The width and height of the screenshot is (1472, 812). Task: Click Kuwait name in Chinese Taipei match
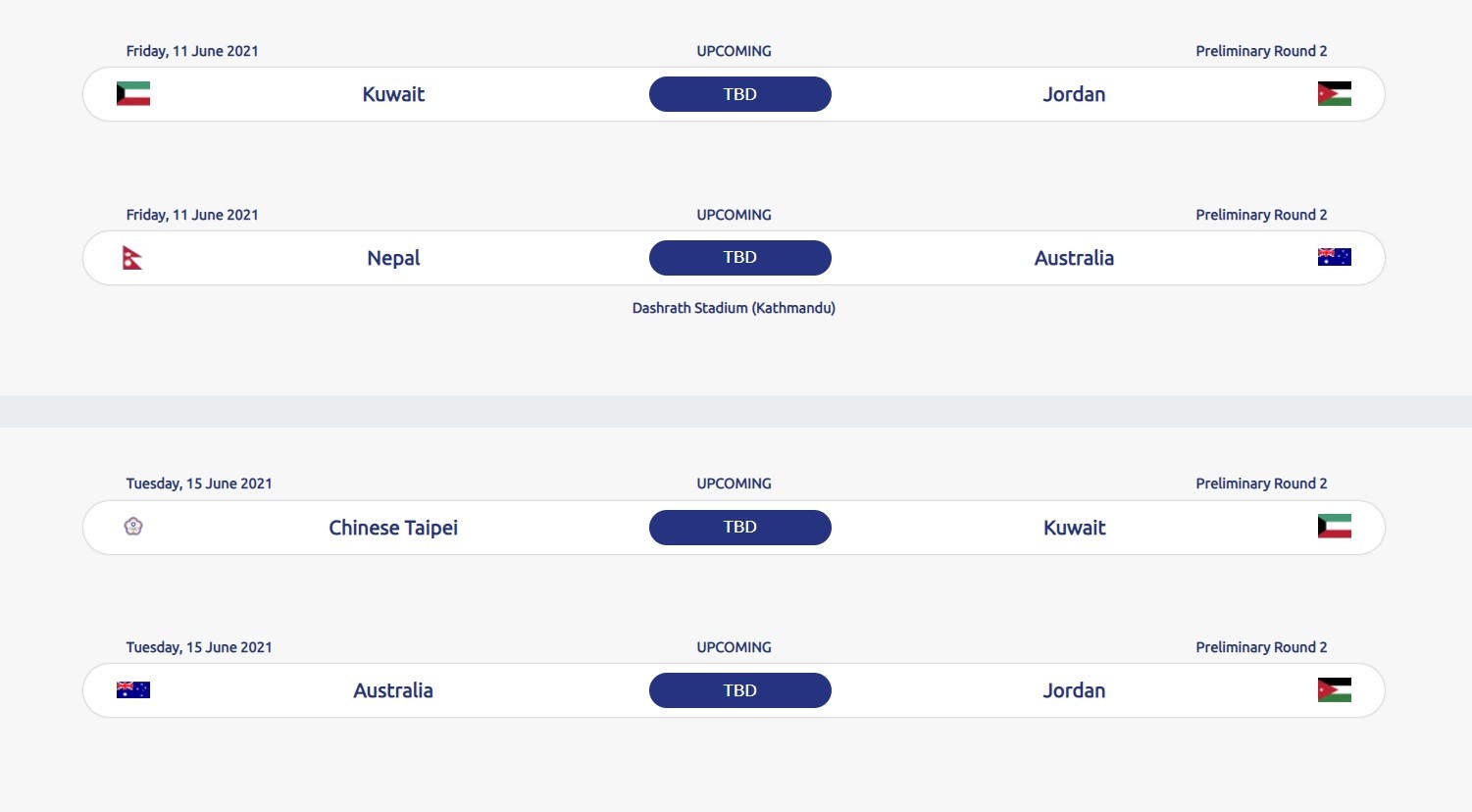click(1074, 528)
